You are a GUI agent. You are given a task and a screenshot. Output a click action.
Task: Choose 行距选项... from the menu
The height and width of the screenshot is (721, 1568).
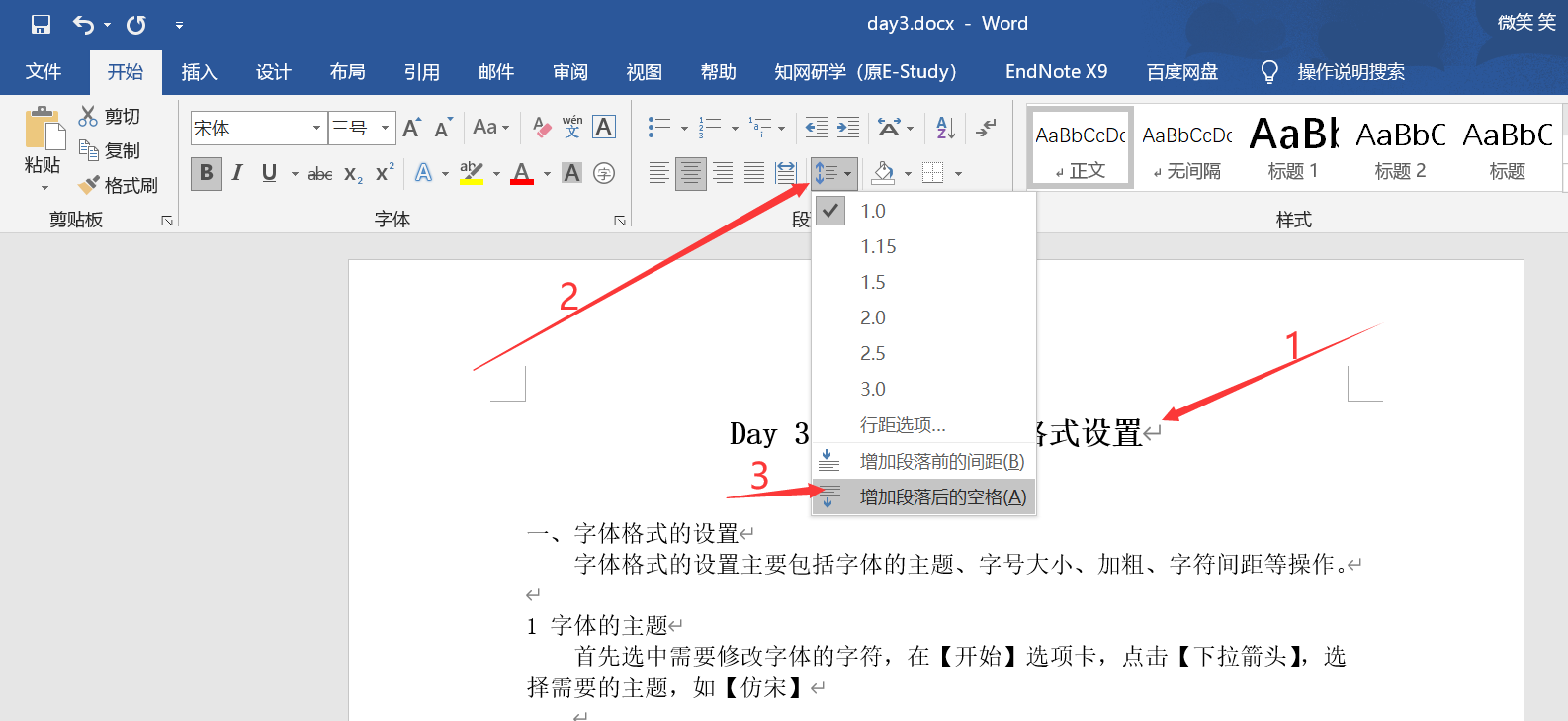923,424
